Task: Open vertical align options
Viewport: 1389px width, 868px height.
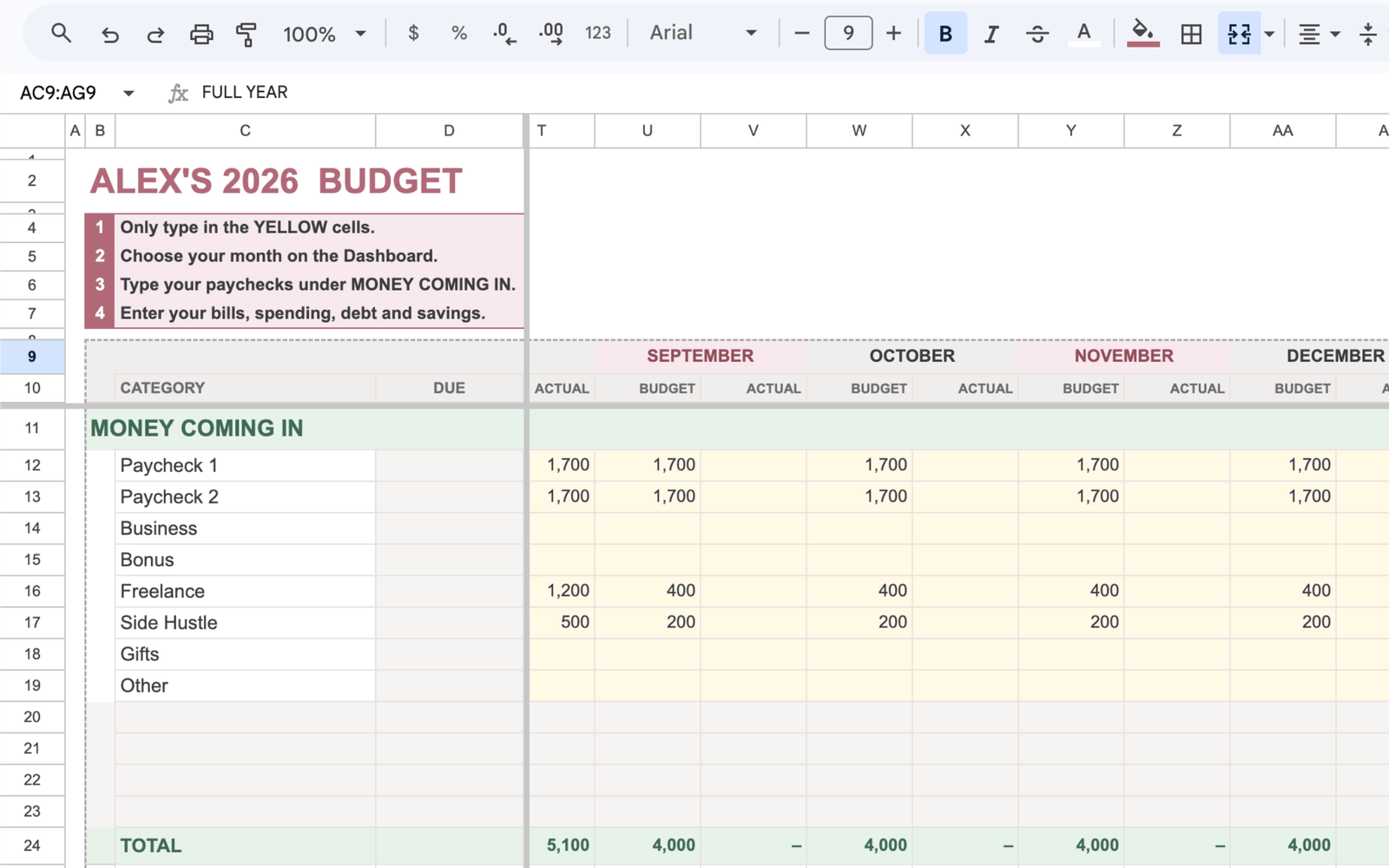Action: point(1369,34)
